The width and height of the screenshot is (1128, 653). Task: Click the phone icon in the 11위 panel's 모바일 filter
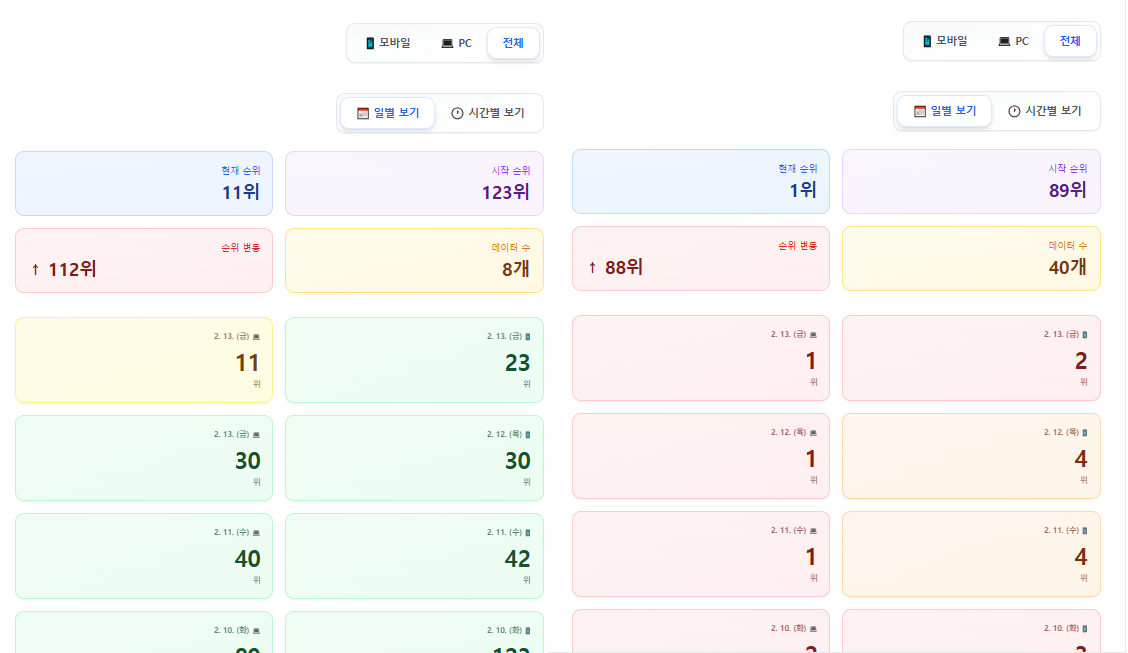370,43
